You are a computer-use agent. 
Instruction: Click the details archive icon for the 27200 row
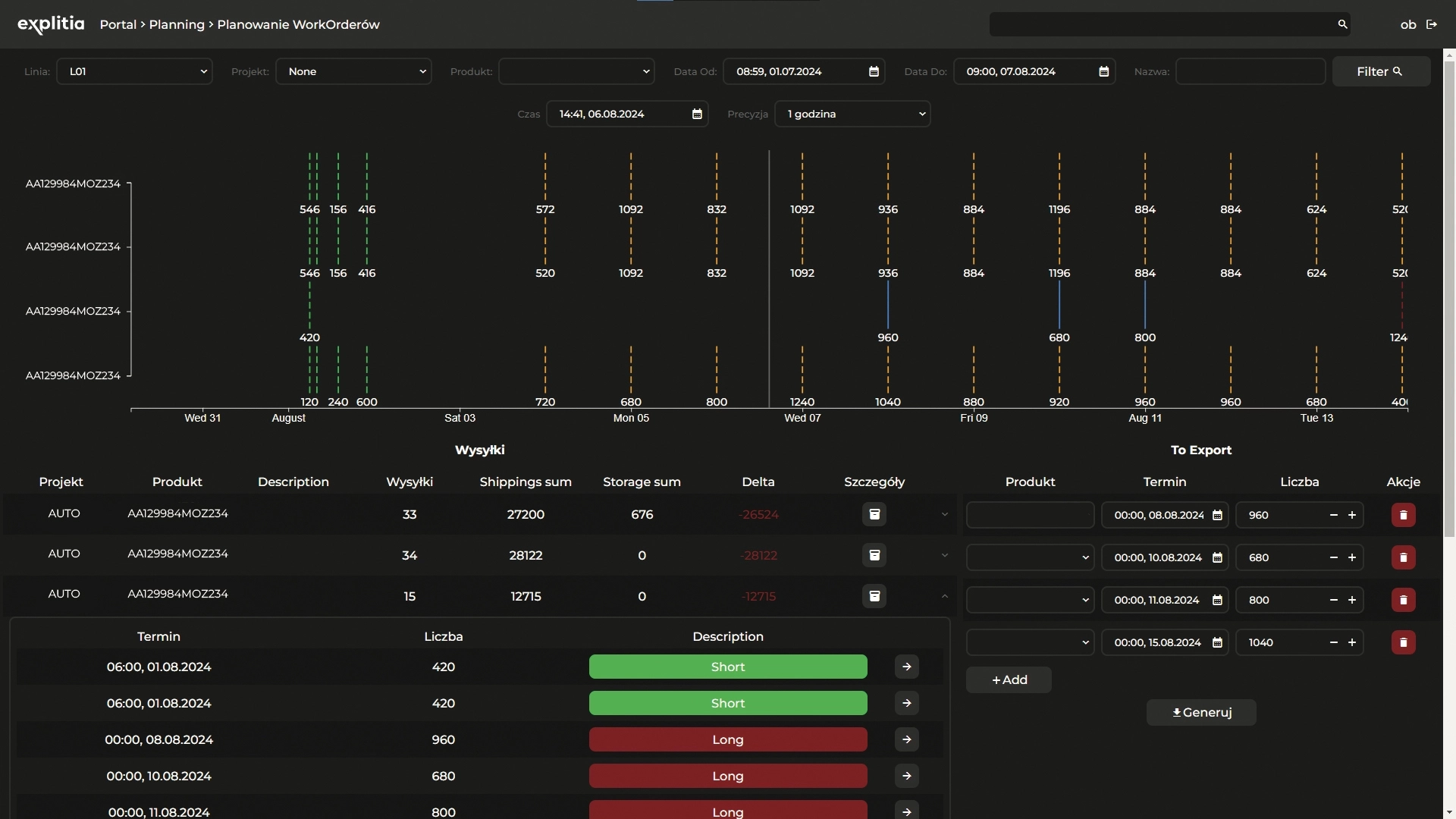pyautogui.click(x=874, y=514)
